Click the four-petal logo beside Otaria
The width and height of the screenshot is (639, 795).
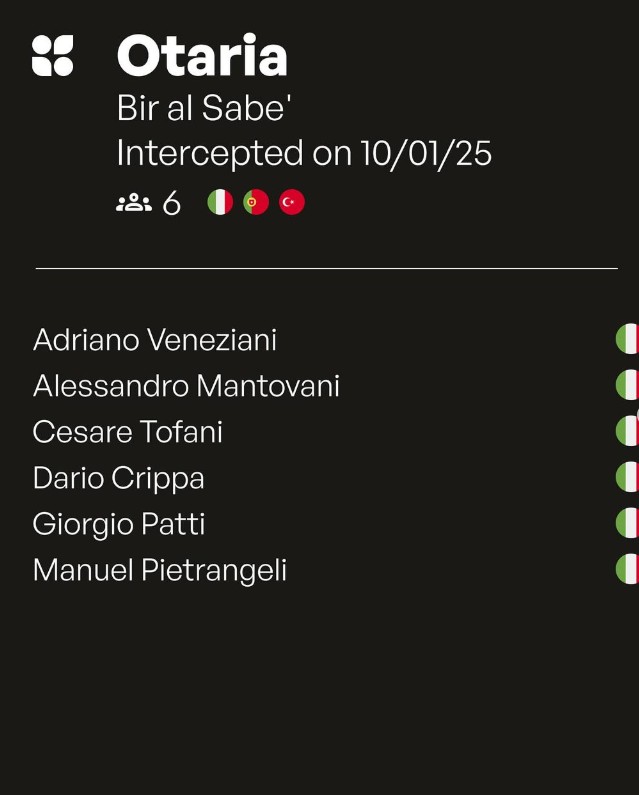point(53,56)
